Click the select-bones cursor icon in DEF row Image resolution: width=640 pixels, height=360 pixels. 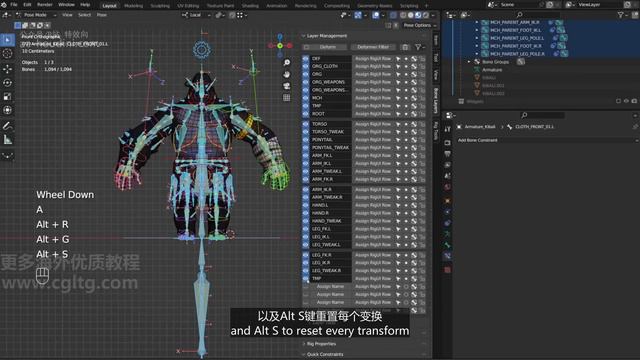coord(398,59)
